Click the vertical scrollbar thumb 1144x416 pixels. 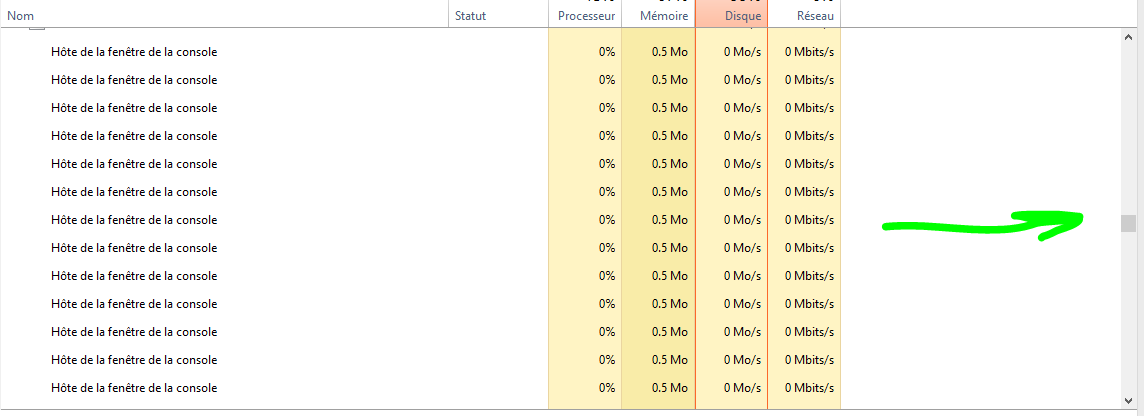point(1129,223)
